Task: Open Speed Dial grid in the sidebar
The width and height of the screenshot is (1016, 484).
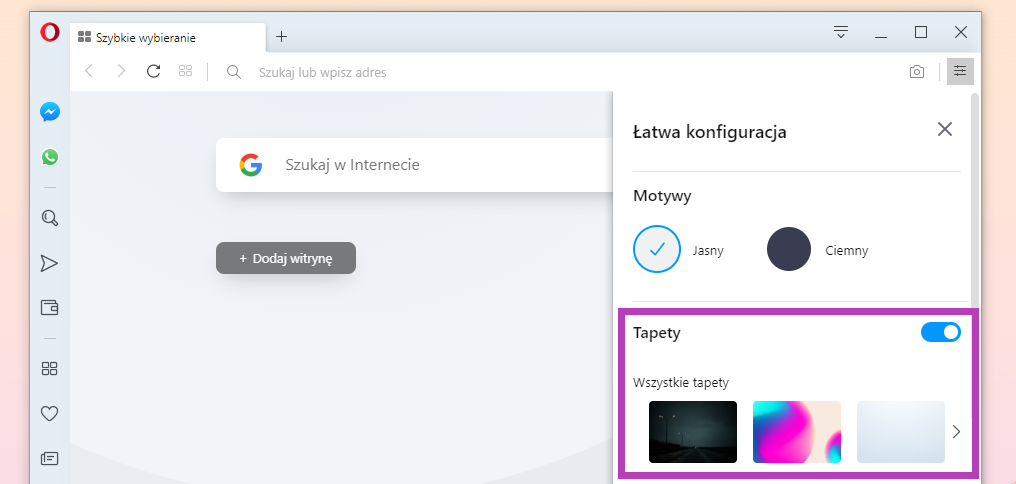Action: pos(49,369)
